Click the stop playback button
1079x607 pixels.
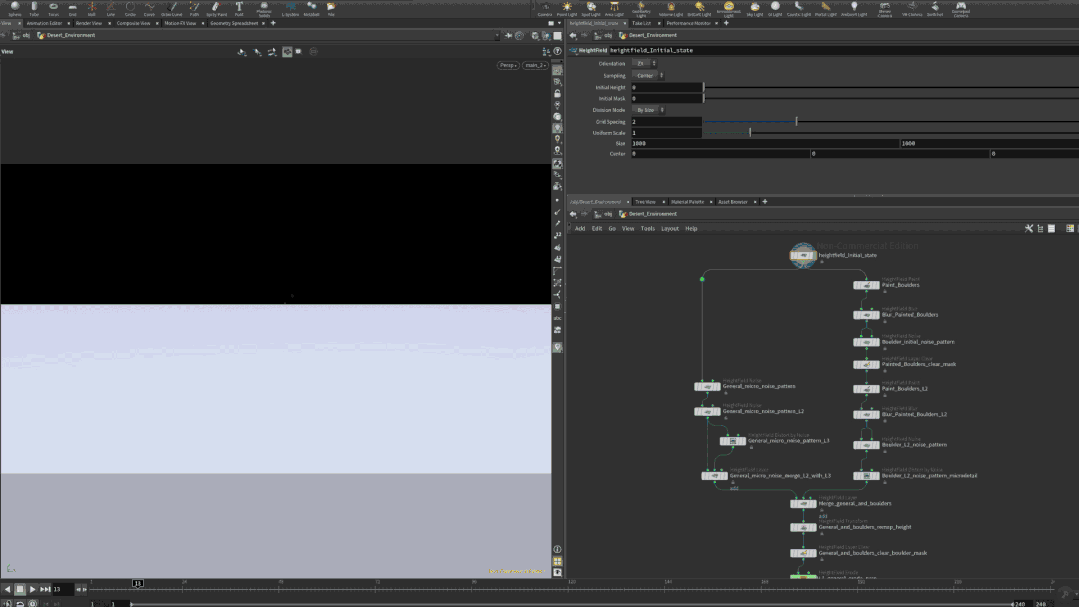tap(20, 589)
